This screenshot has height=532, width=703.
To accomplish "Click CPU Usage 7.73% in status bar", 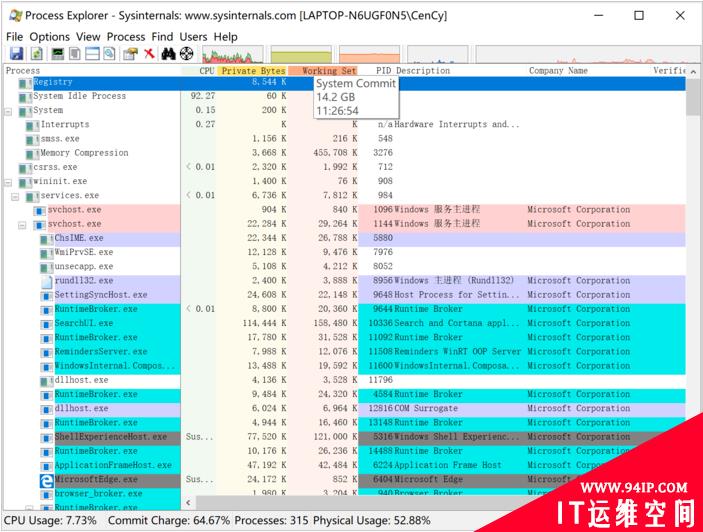I will click(x=50, y=521).
